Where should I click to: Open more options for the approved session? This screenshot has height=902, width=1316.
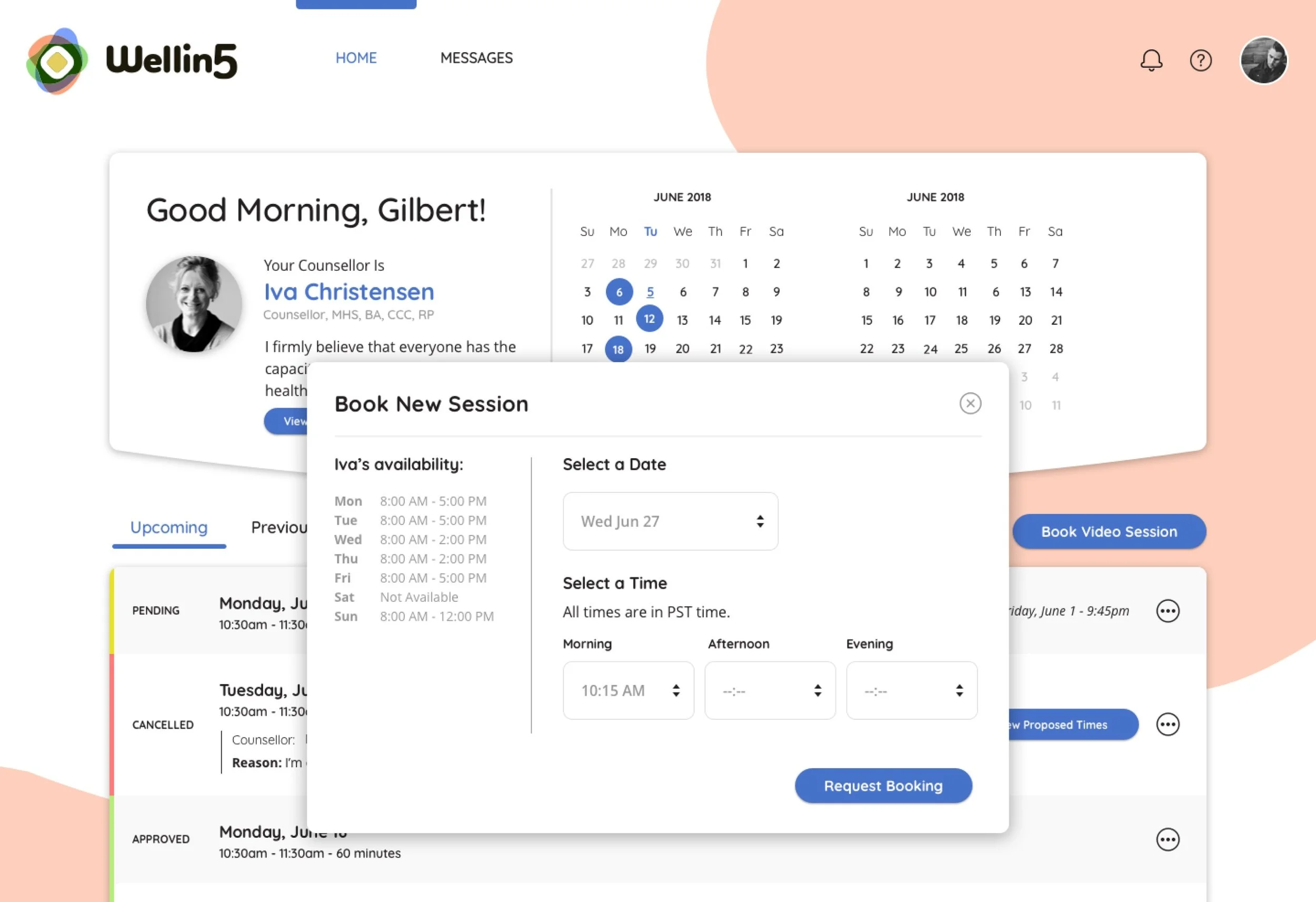pyautogui.click(x=1167, y=839)
